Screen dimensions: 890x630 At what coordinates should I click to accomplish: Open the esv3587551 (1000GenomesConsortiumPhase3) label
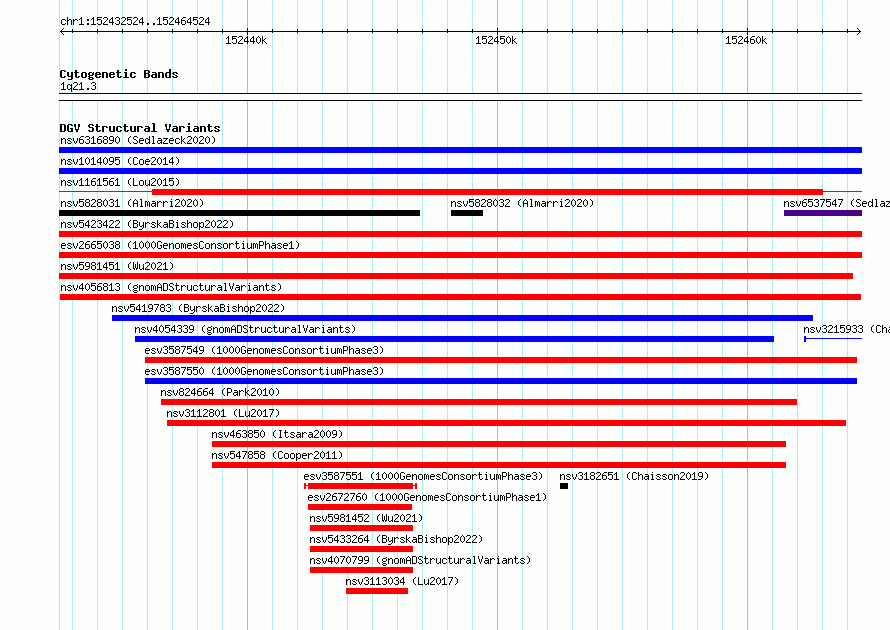click(423, 476)
